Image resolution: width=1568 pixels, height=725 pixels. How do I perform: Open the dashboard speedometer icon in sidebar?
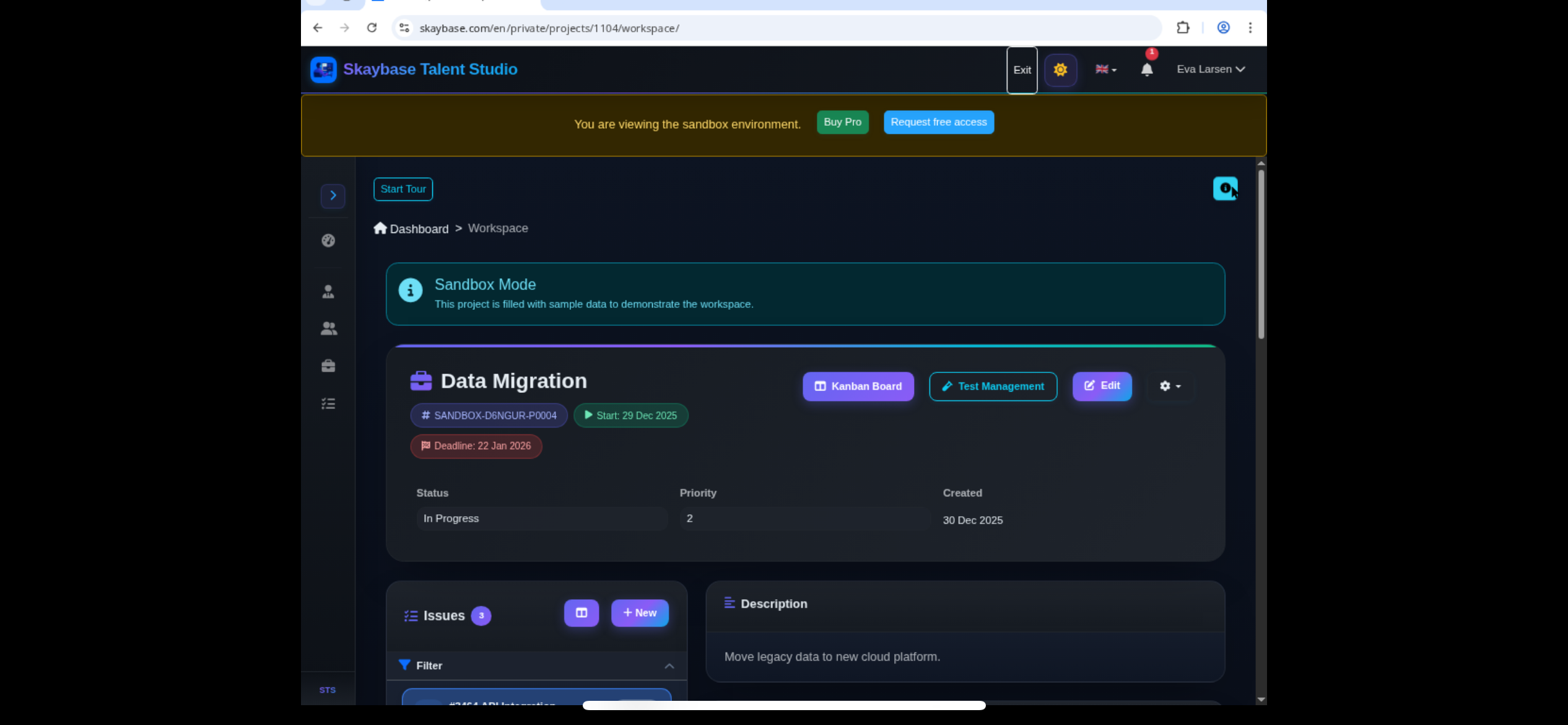[328, 241]
